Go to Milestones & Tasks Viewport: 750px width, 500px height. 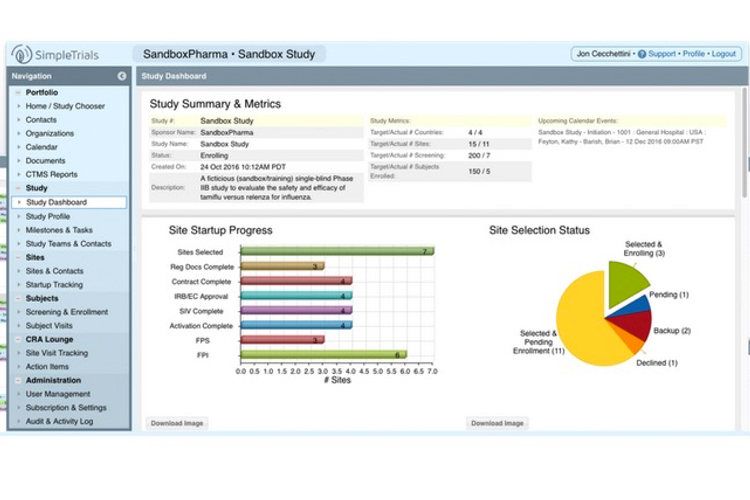point(59,230)
